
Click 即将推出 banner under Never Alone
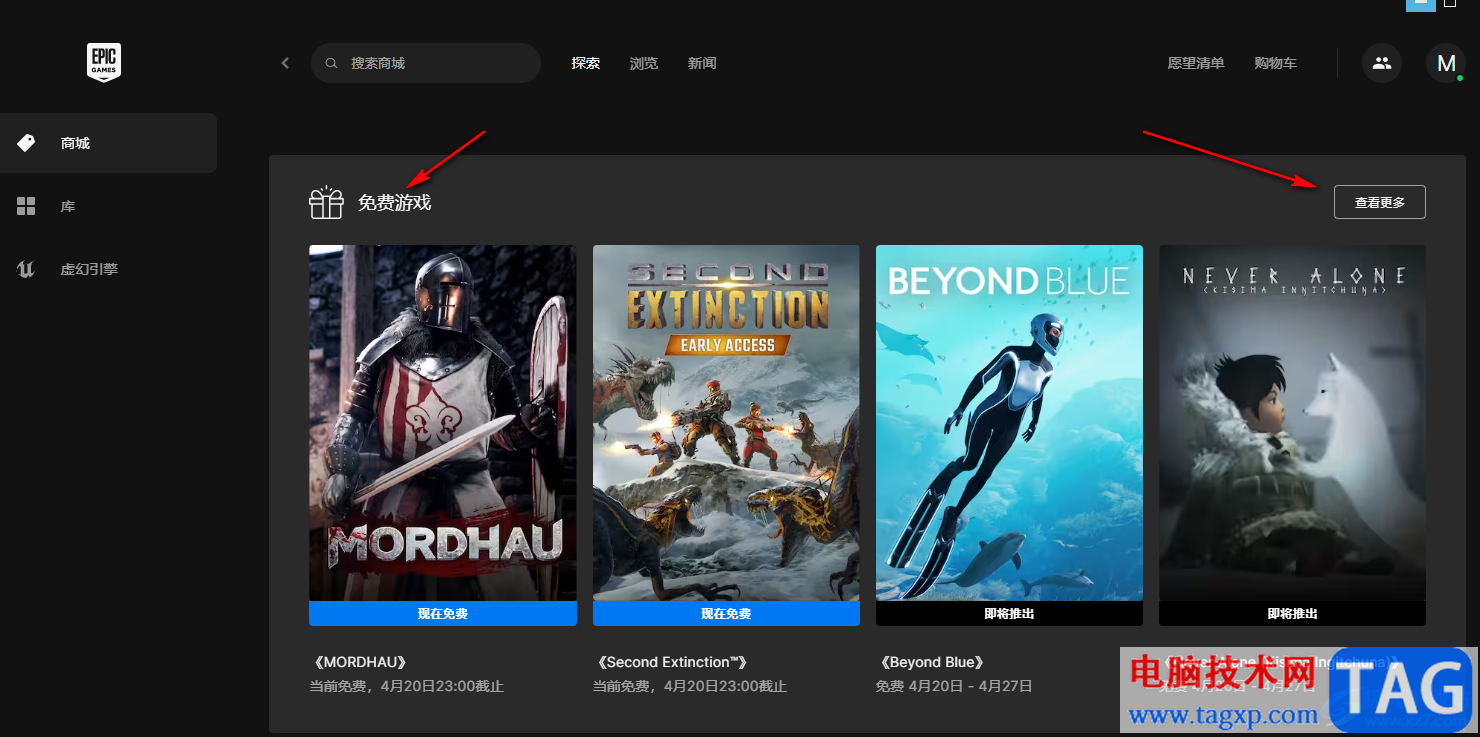coord(1292,613)
